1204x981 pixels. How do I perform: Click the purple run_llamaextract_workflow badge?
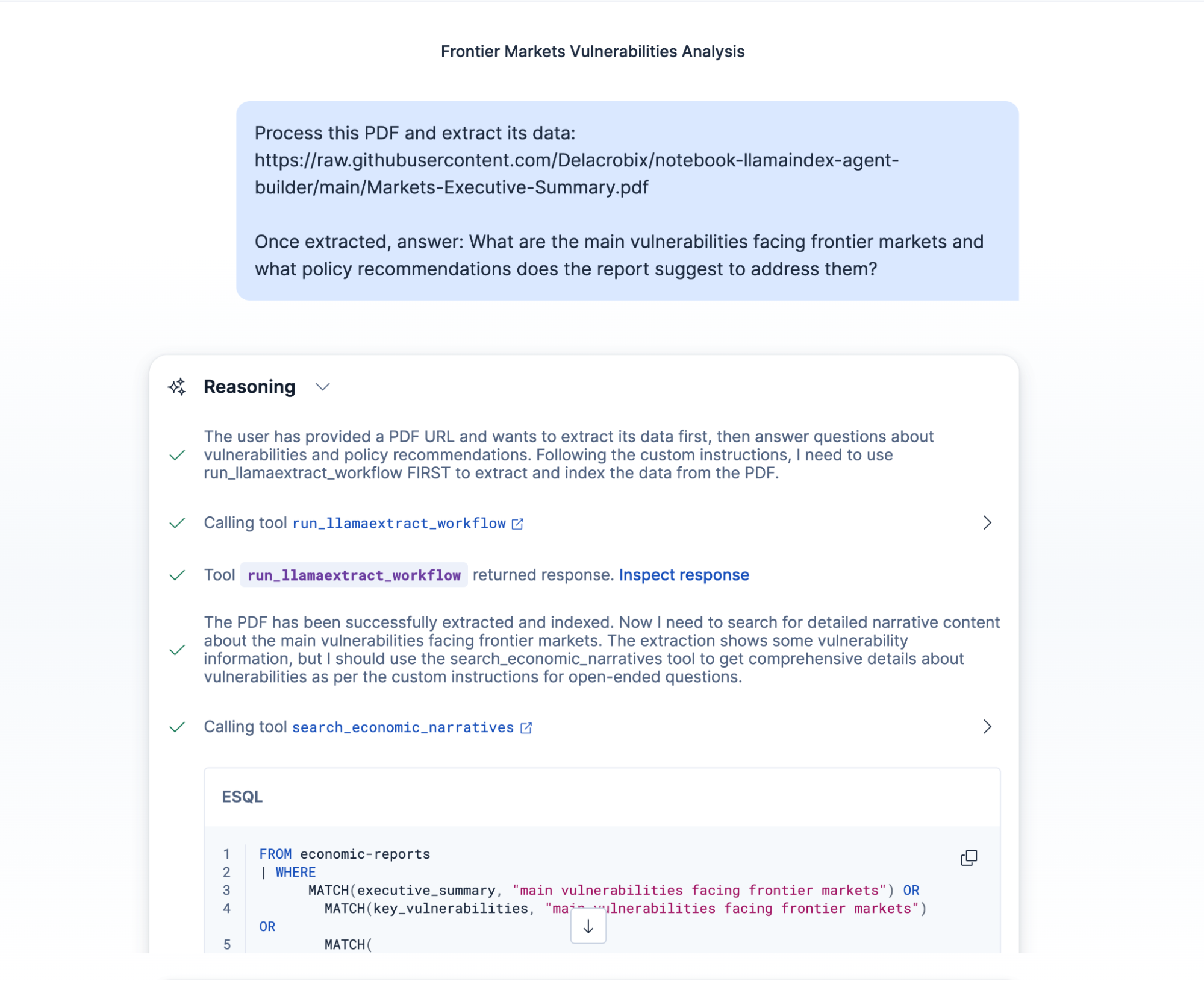tap(354, 575)
